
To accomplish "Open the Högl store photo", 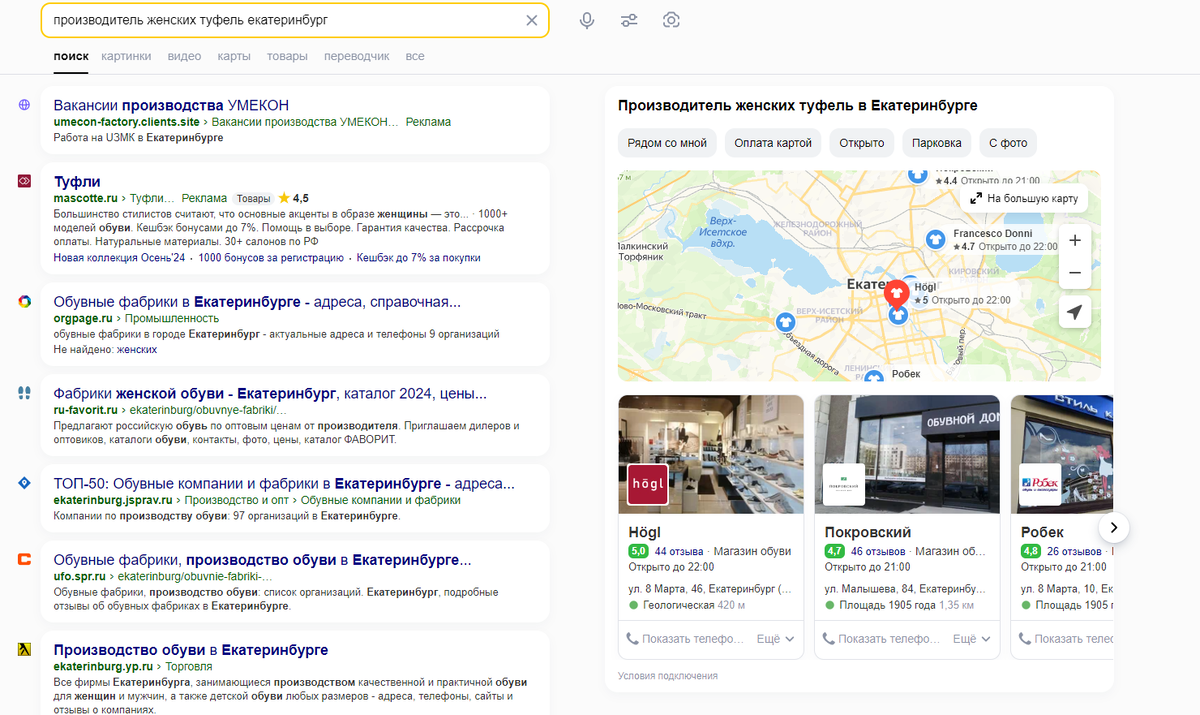I will click(x=711, y=454).
